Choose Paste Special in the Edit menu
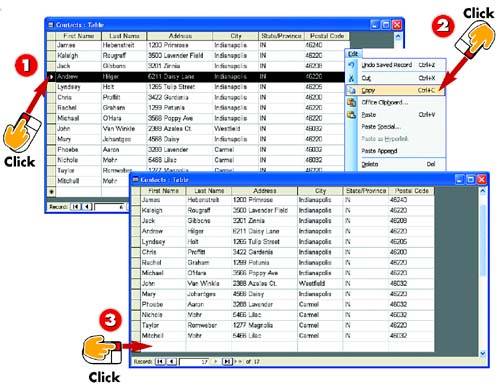 [x=396, y=127]
